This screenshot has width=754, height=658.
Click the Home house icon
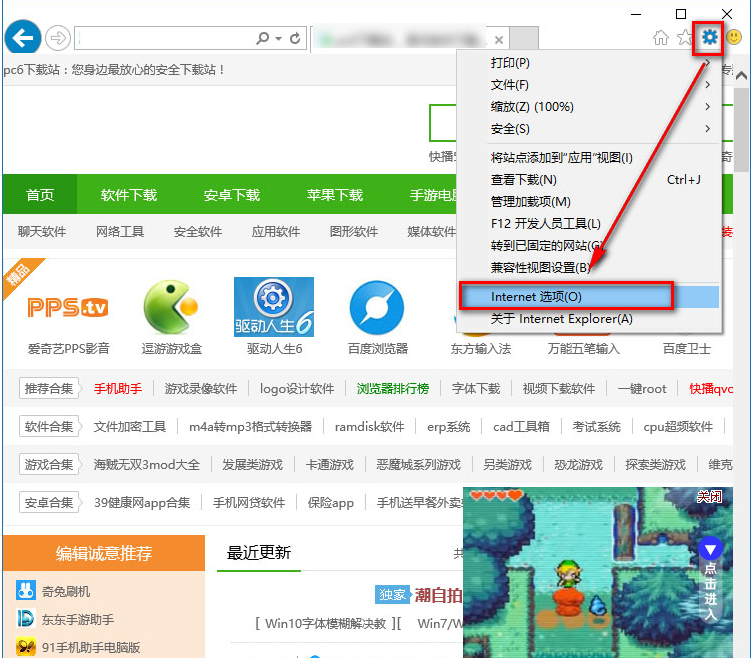661,38
